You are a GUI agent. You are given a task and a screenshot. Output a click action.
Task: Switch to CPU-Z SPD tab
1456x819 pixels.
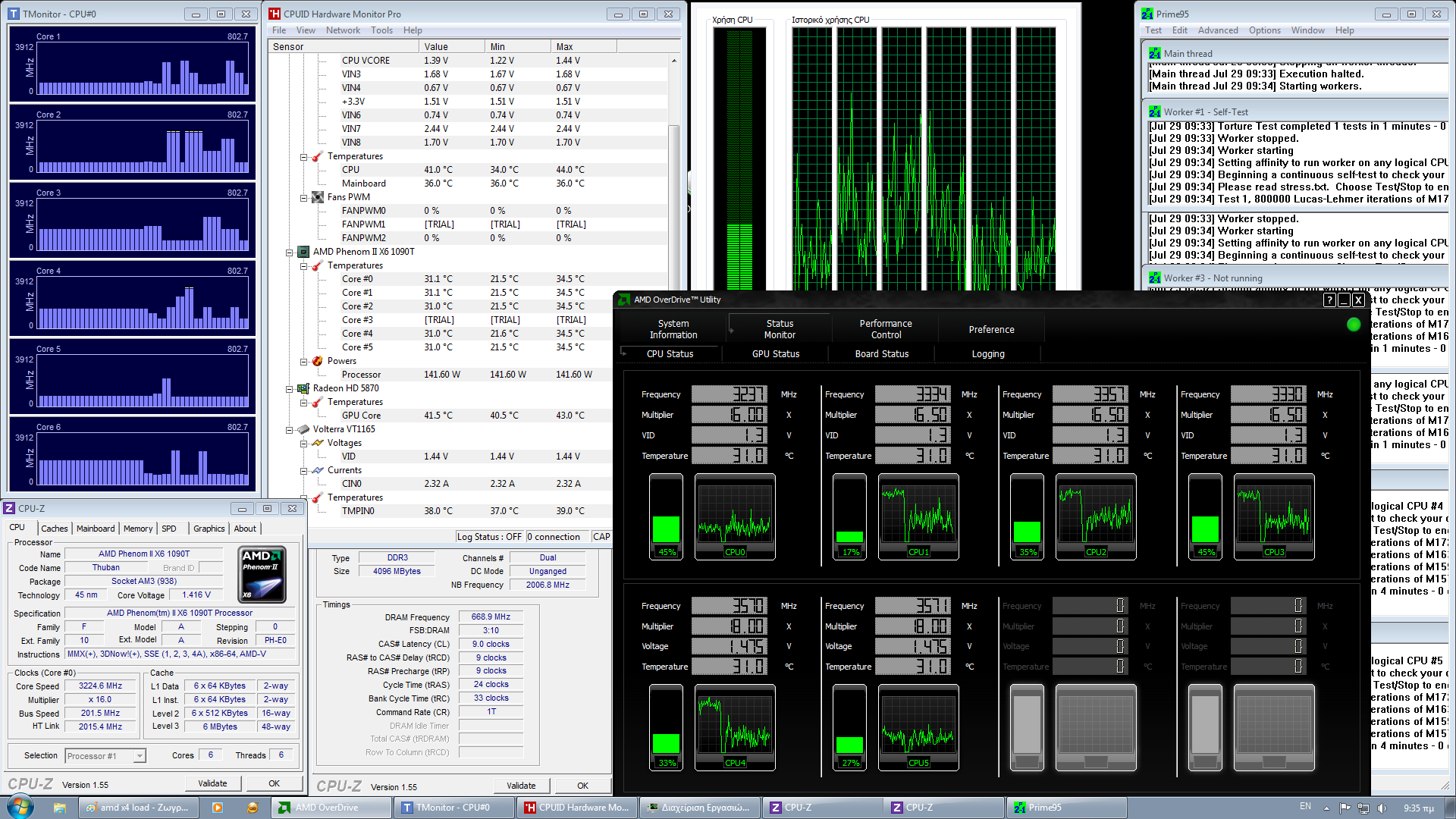[x=169, y=529]
